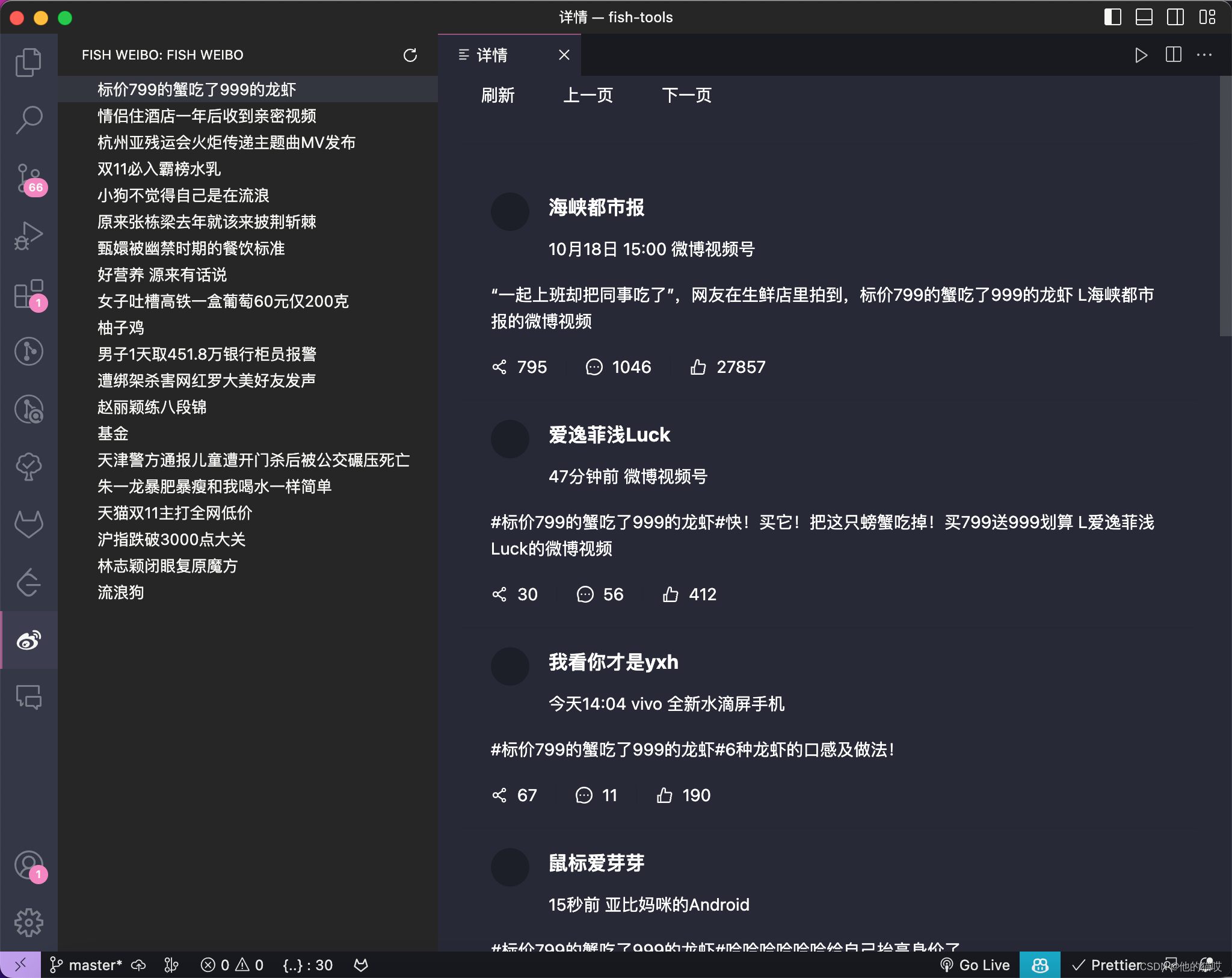Viewport: 1232px width, 978px height.
Task: Select 双11必入霸榜水乳
Action: tap(248, 168)
